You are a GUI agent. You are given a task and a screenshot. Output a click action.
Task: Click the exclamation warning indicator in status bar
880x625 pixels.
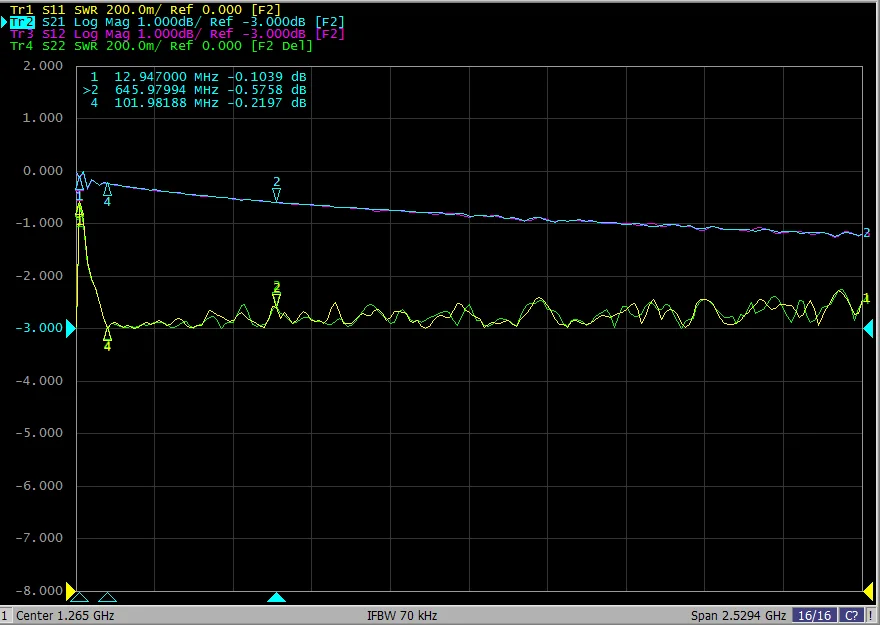(871, 615)
